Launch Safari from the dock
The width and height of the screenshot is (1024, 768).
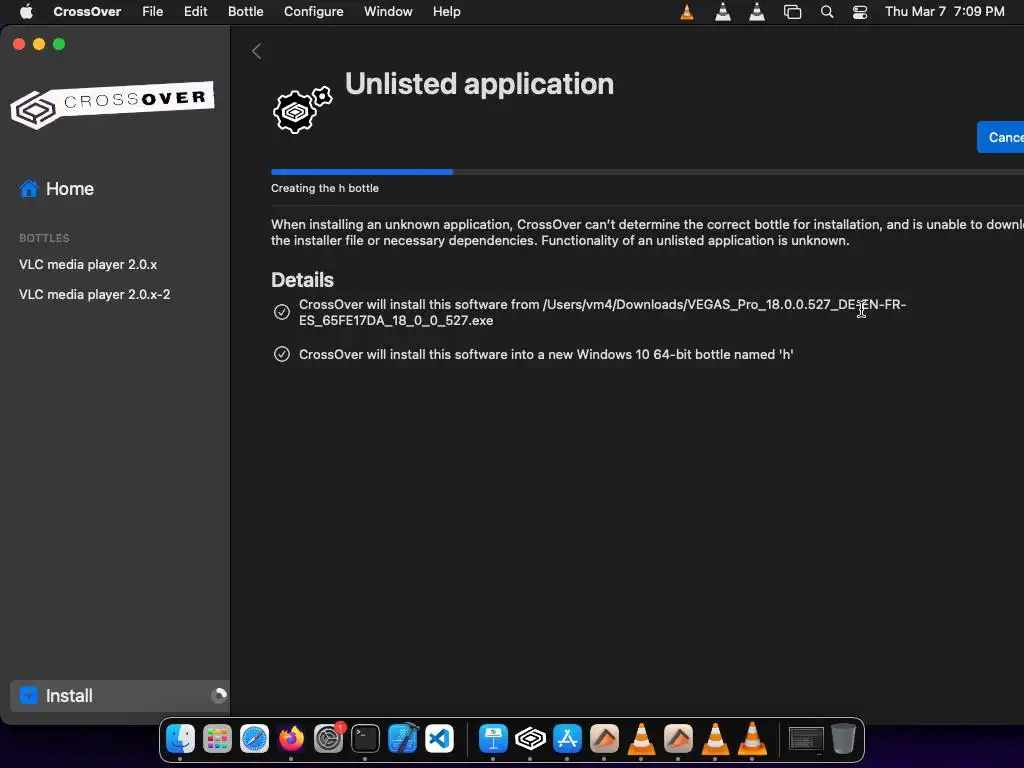point(254,739)
